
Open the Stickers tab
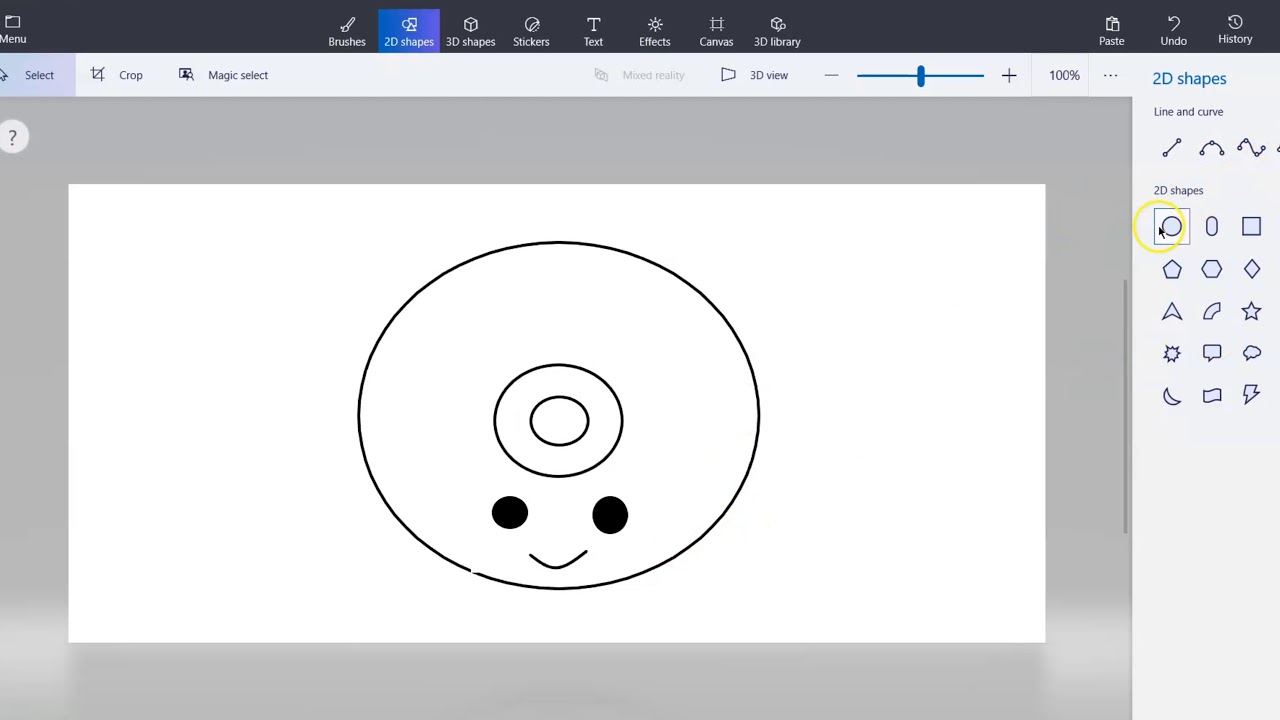(531, 31)
